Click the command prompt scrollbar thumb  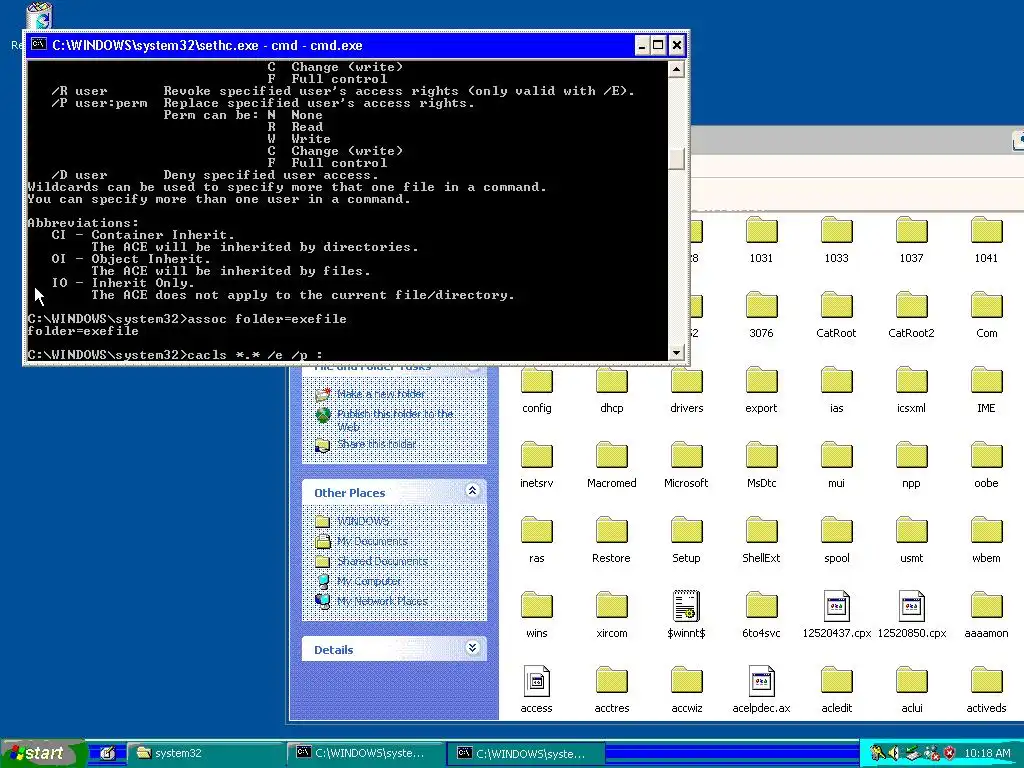(x=677, y=159)
